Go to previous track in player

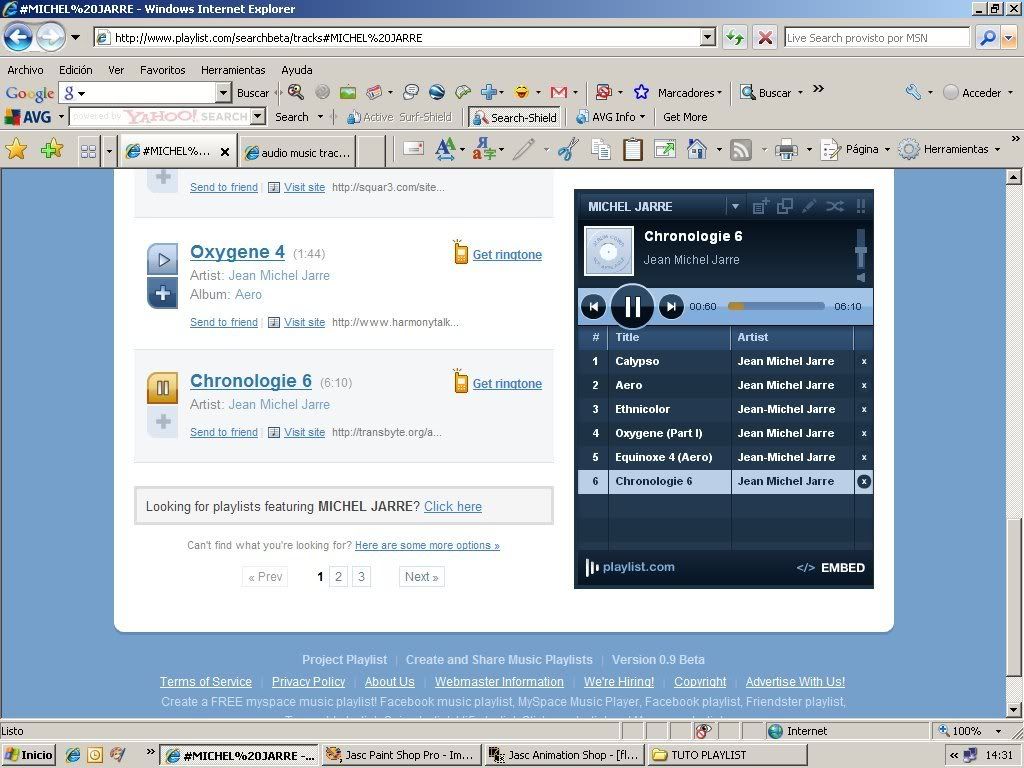pos(593,307)
